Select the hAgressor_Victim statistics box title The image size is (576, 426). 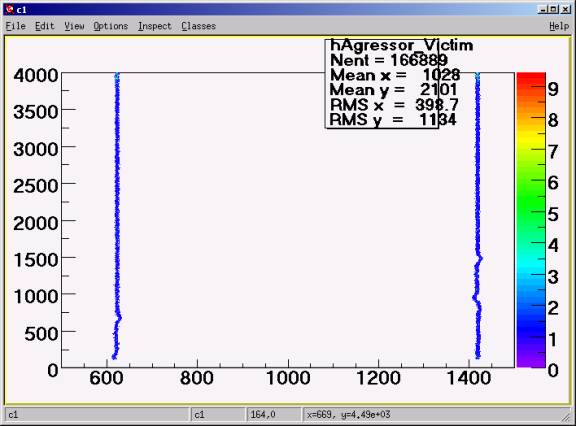(x=402, y=46)
